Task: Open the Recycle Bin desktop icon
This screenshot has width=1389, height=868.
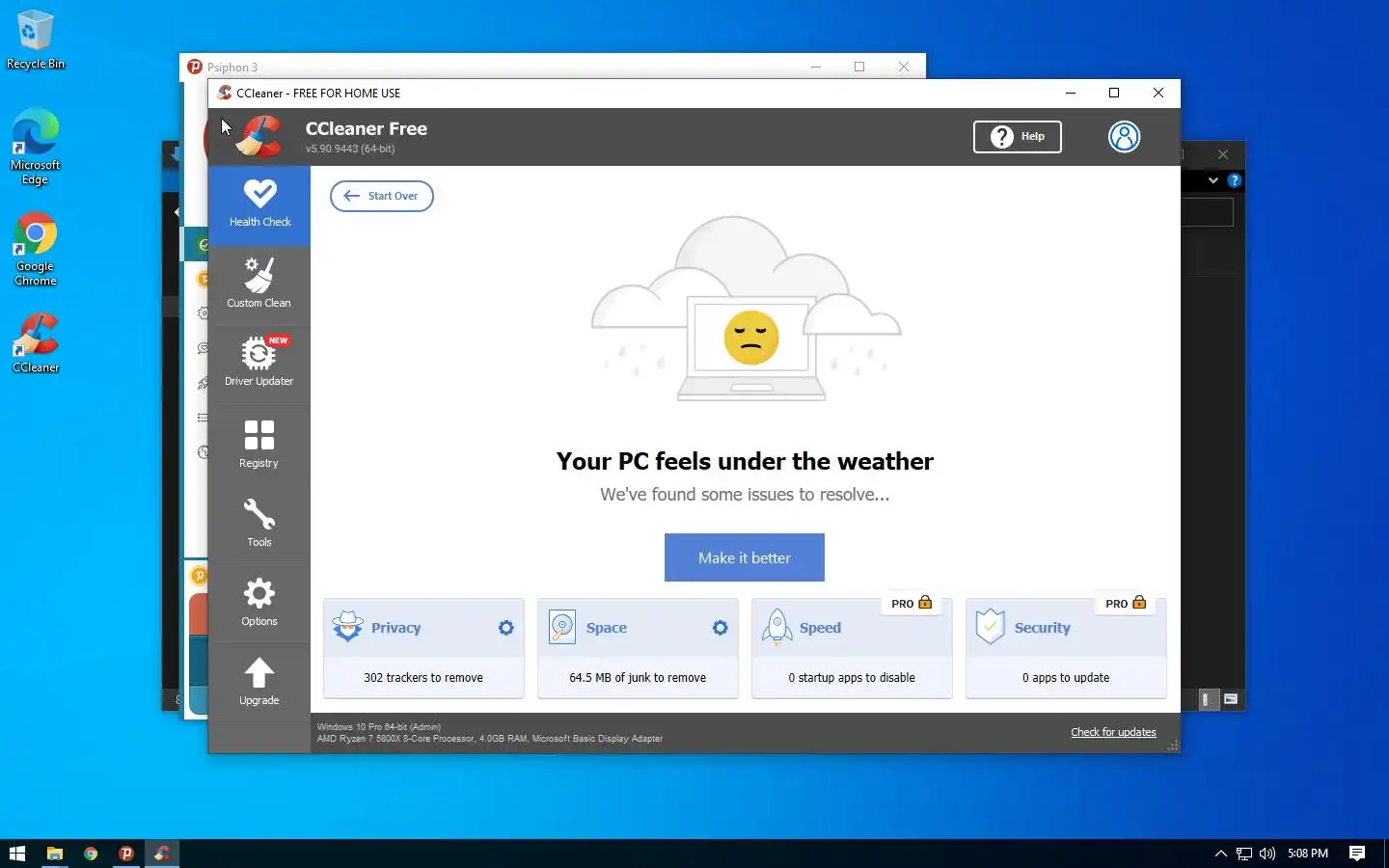Action: (36, 41)
